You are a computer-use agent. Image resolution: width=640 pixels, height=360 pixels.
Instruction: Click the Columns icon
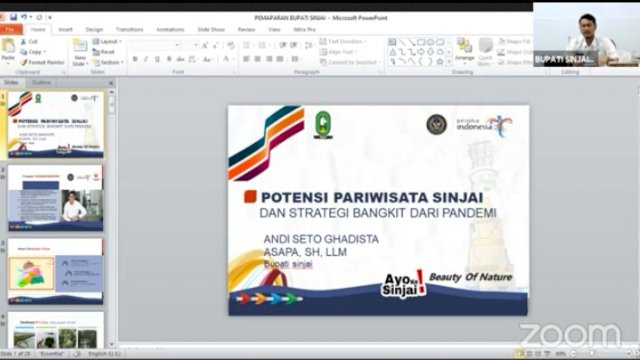click(x=296, y=59)
